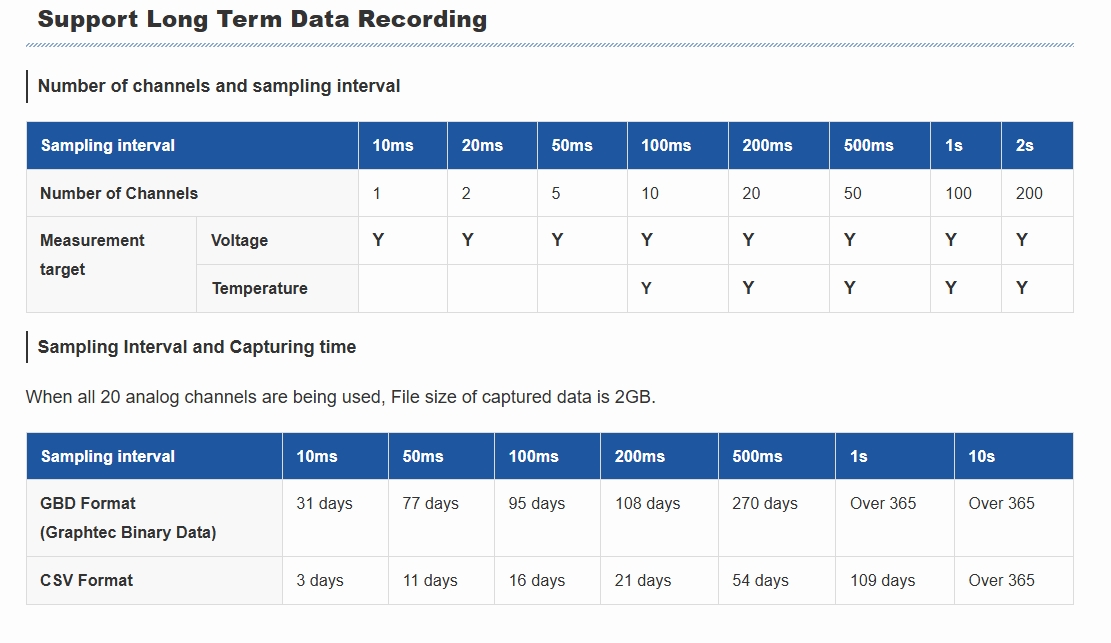Click "Number of channels and sampling interval" subheading
Screen dimensions: 1111x643
219,86
